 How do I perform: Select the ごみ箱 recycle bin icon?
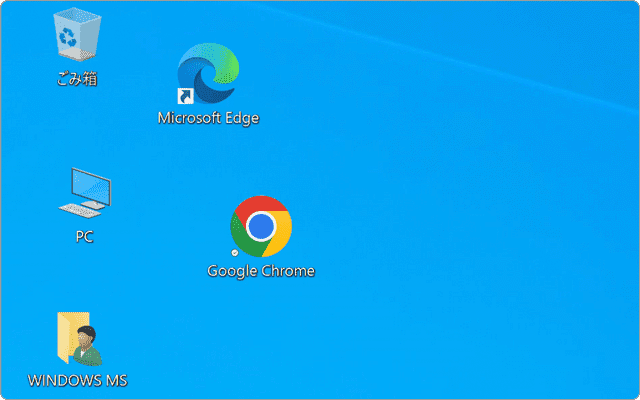click(x=77, y=36)
